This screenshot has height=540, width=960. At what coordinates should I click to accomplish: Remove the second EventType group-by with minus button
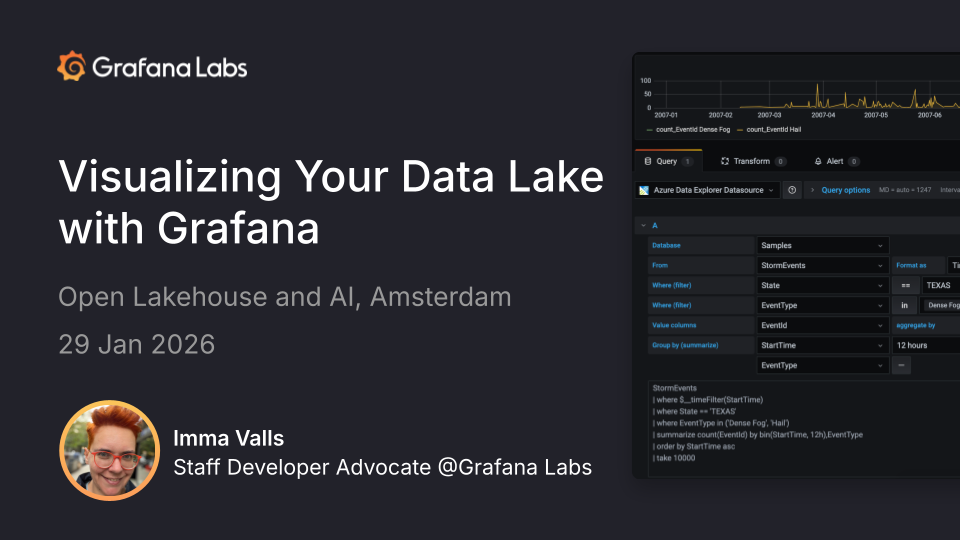click(x=902, y=366)
